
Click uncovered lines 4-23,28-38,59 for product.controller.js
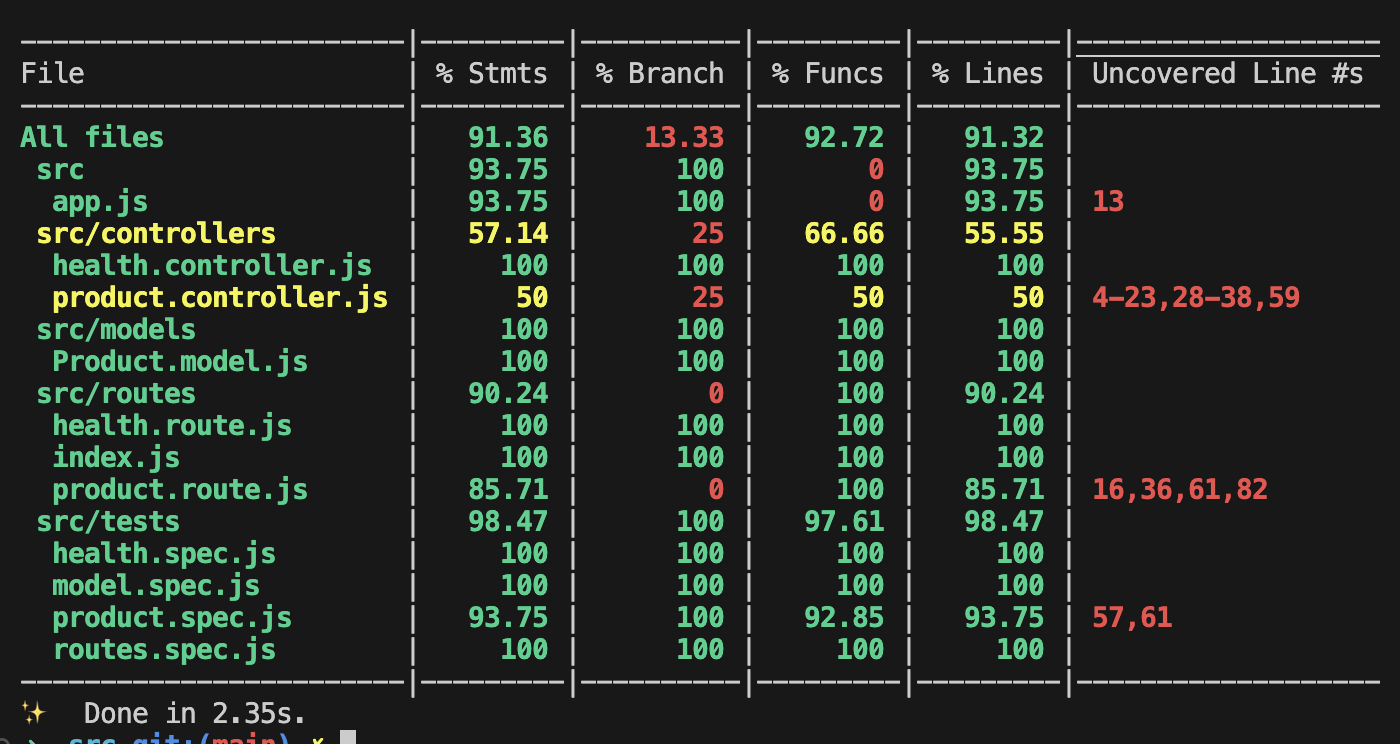tap(1194, 297)
